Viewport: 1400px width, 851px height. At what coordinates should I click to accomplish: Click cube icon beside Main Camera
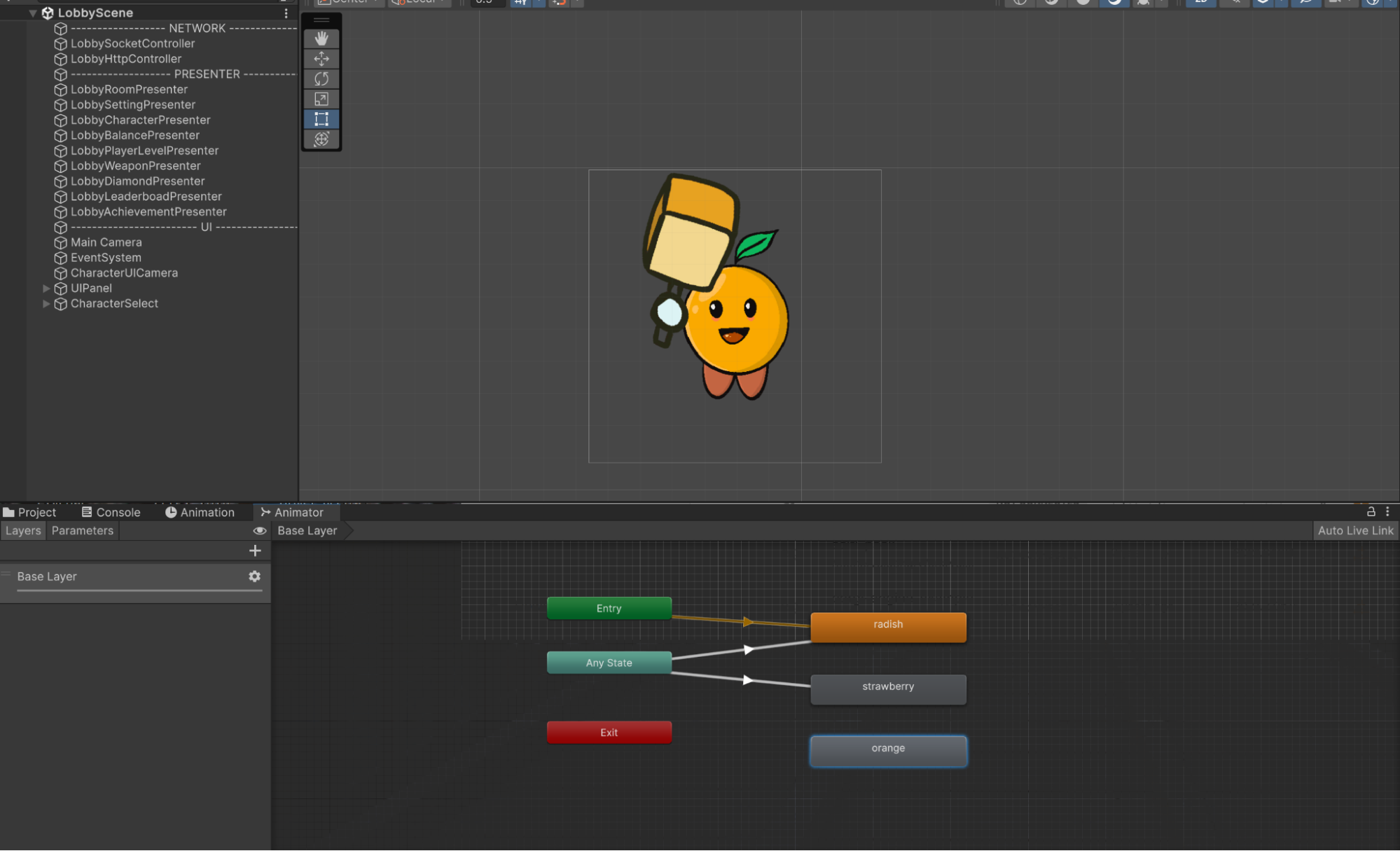click(x=61, y=243)
